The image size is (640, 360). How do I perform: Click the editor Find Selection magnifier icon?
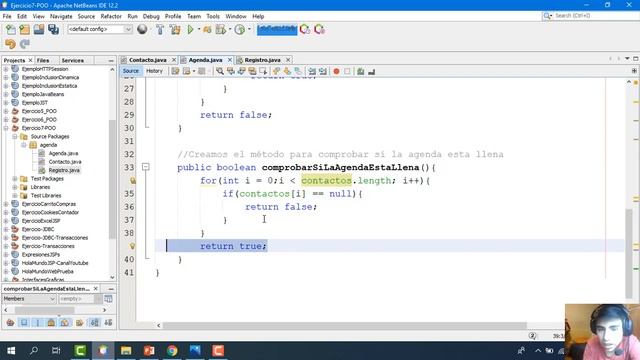click(220, 71)
